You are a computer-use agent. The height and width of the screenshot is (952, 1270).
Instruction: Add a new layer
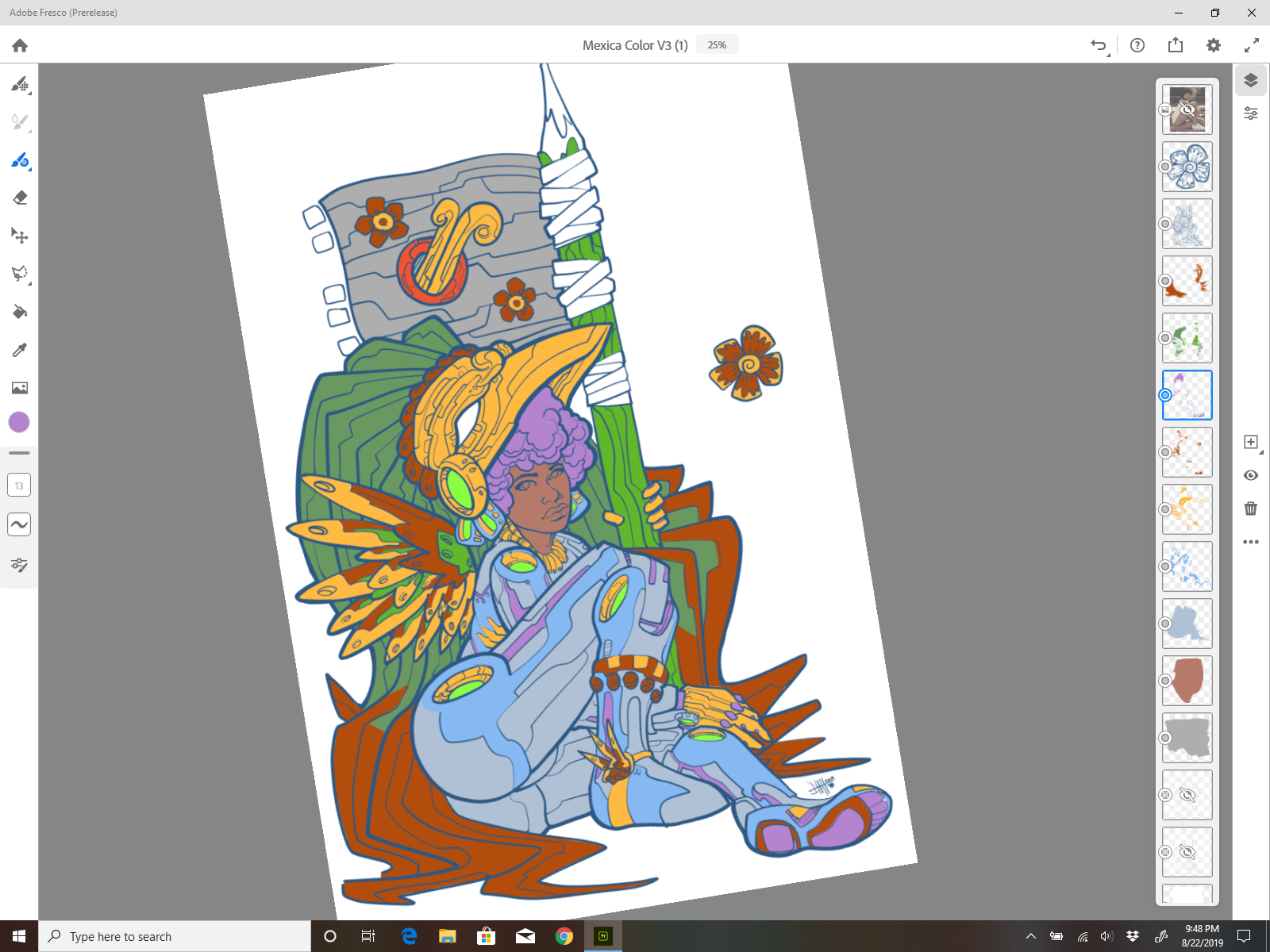point(1251,442)
